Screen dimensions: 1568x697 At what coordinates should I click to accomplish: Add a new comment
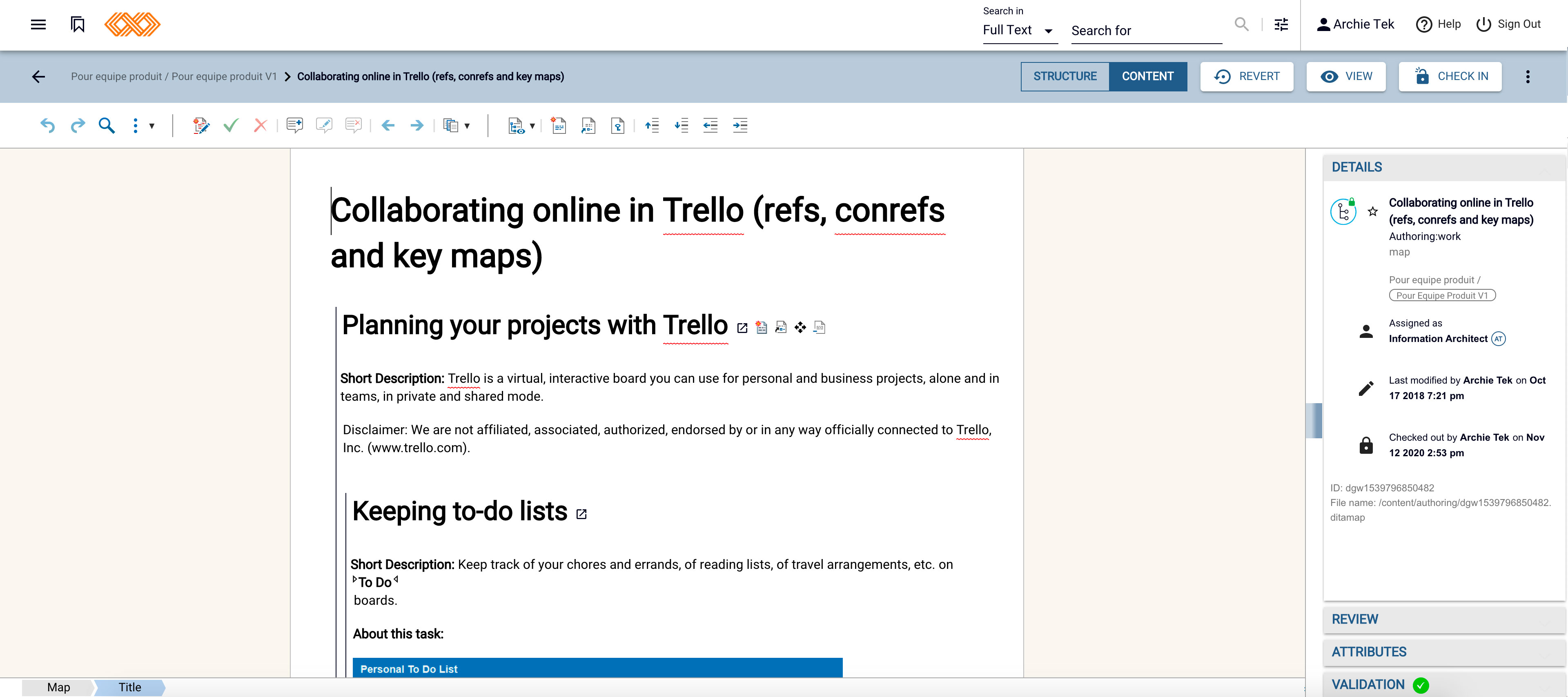tap(294, 126)
